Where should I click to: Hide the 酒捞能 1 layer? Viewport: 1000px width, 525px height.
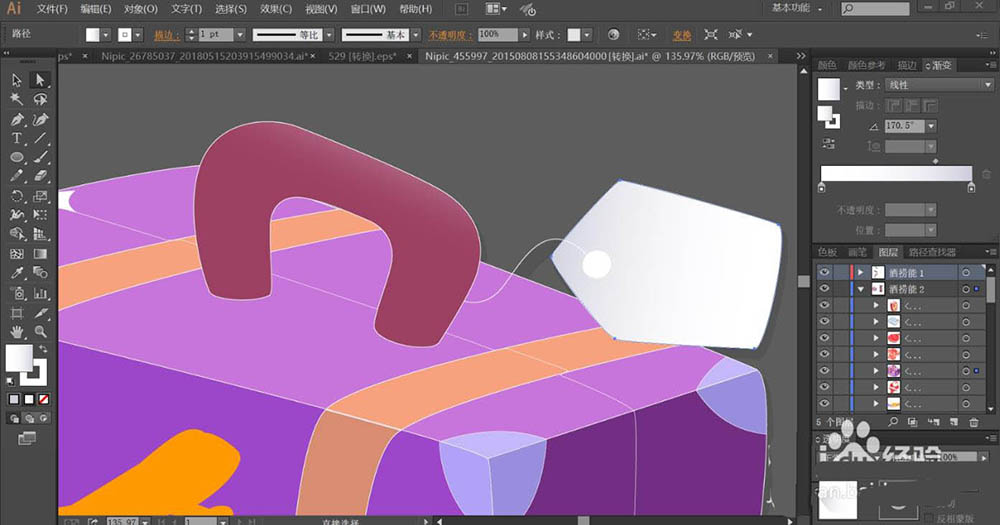tap(825, 272)
